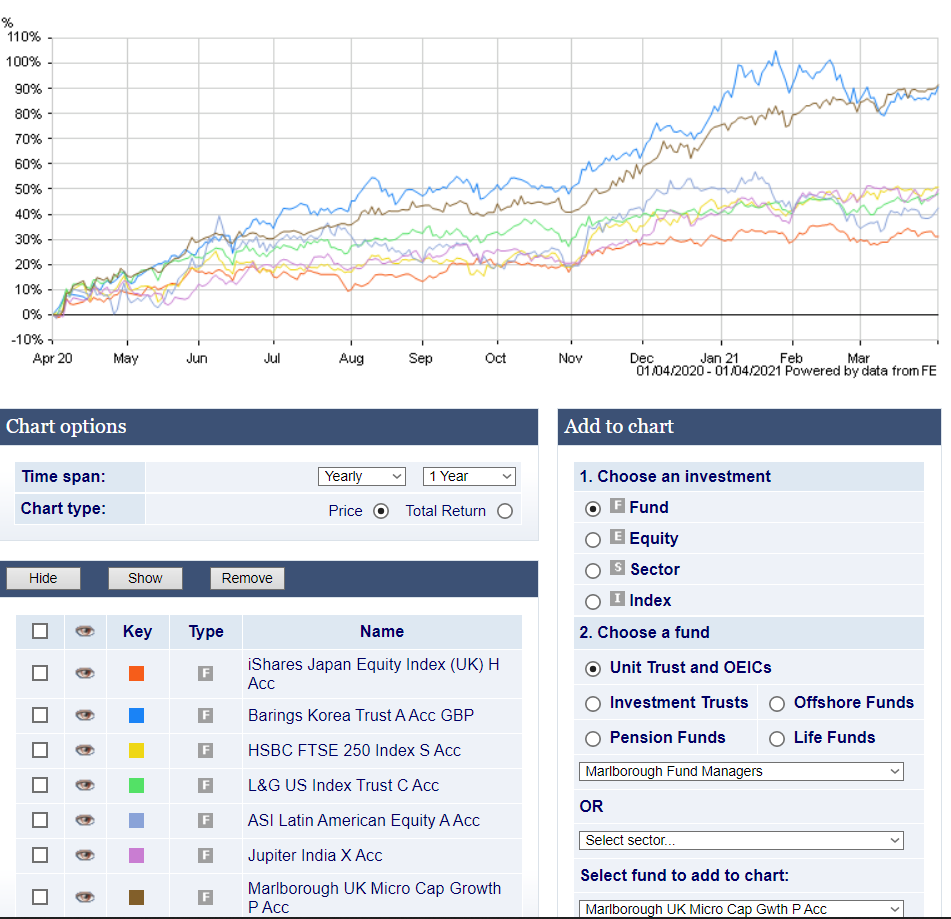The width and height of the screenshot is (951, 919).
Task: Check the HSBC FTSE 250 Index S Acc box
Action: 40,751
